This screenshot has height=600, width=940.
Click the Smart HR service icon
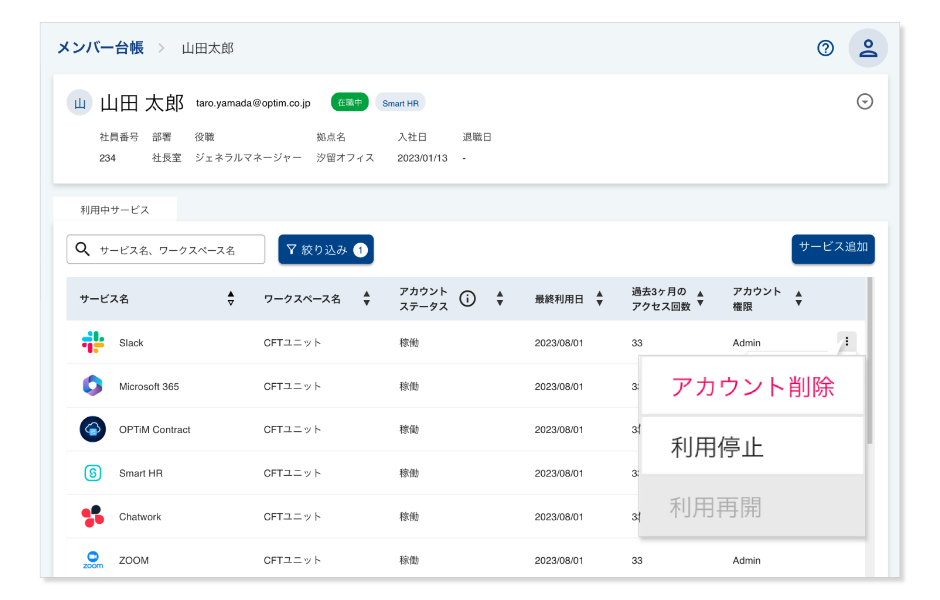[x=91, y=473]
